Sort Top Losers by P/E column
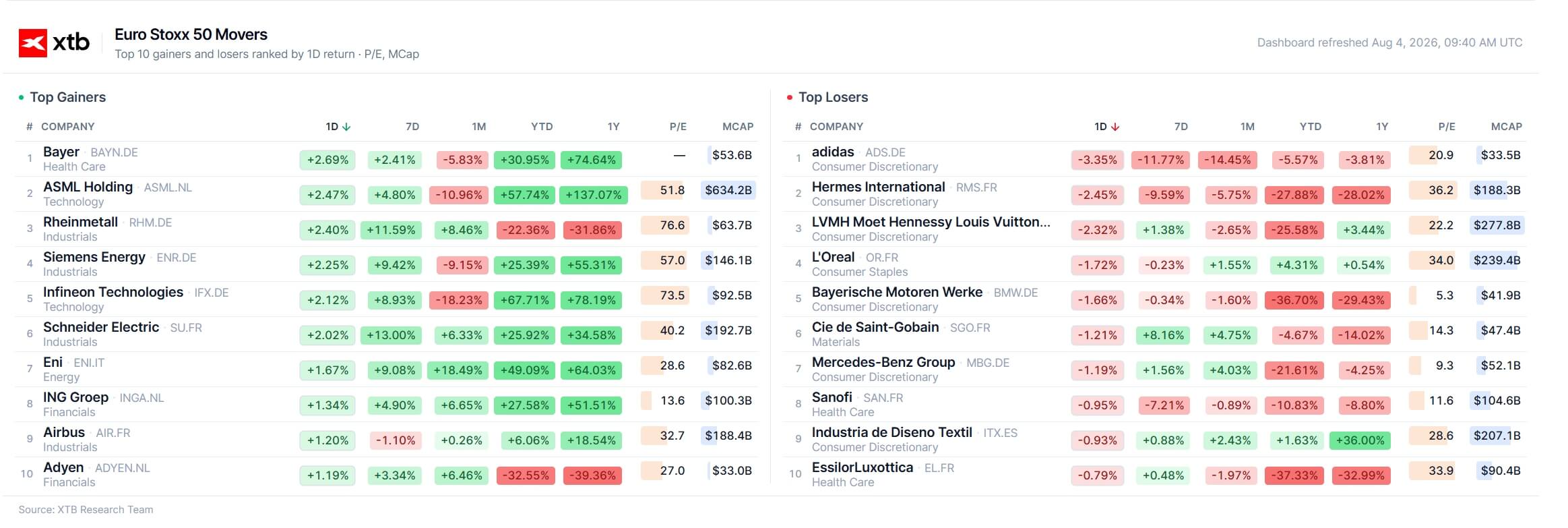1568x528 pixels. tap(1447, 127)
